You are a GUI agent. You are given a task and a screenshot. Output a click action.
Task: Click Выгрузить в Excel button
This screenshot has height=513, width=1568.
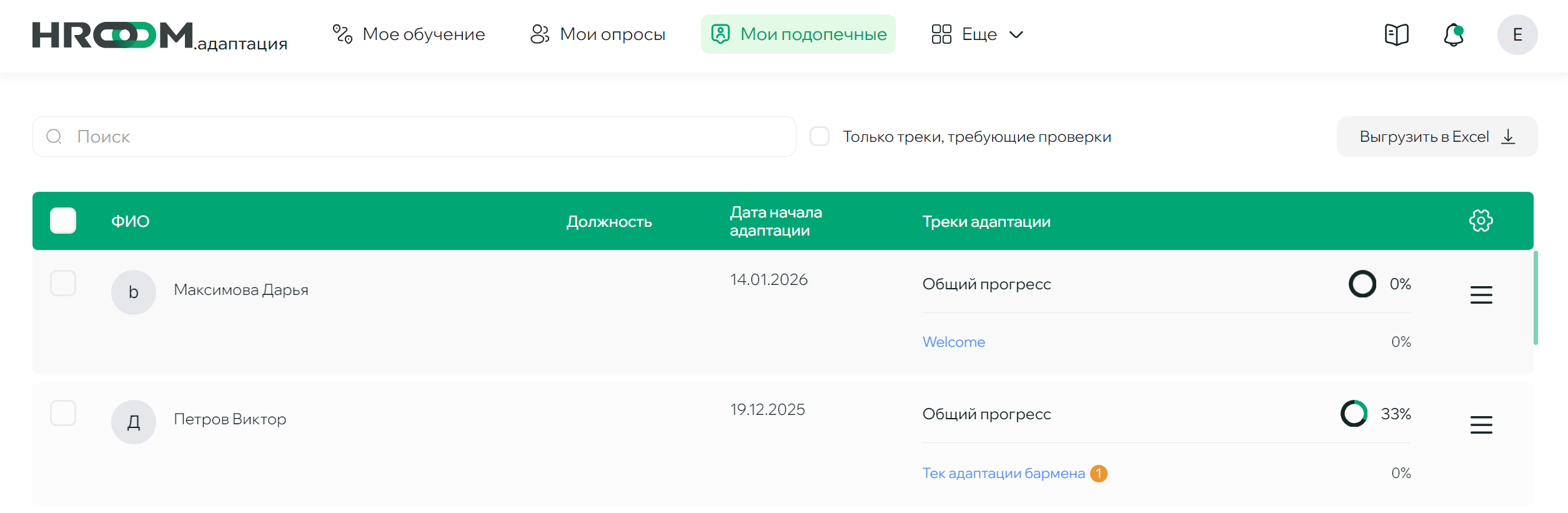(1436, 136)
